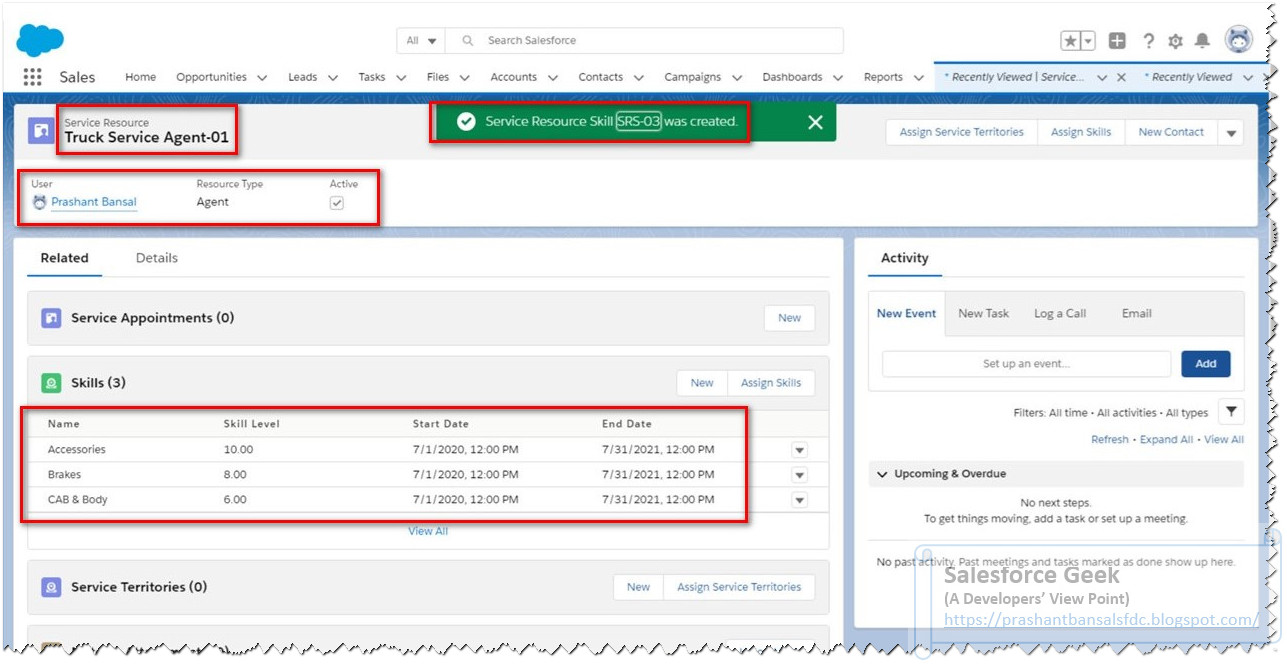
Task: Open row actions for Brakes skill
Action: [799, 475]
